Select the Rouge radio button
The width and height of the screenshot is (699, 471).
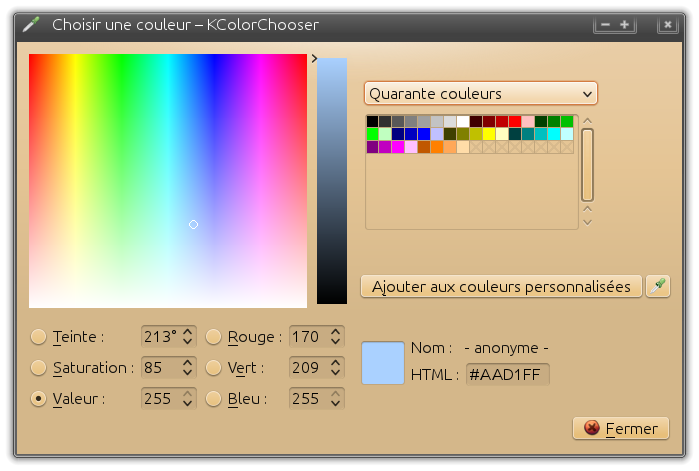click(x=213, y=337)
